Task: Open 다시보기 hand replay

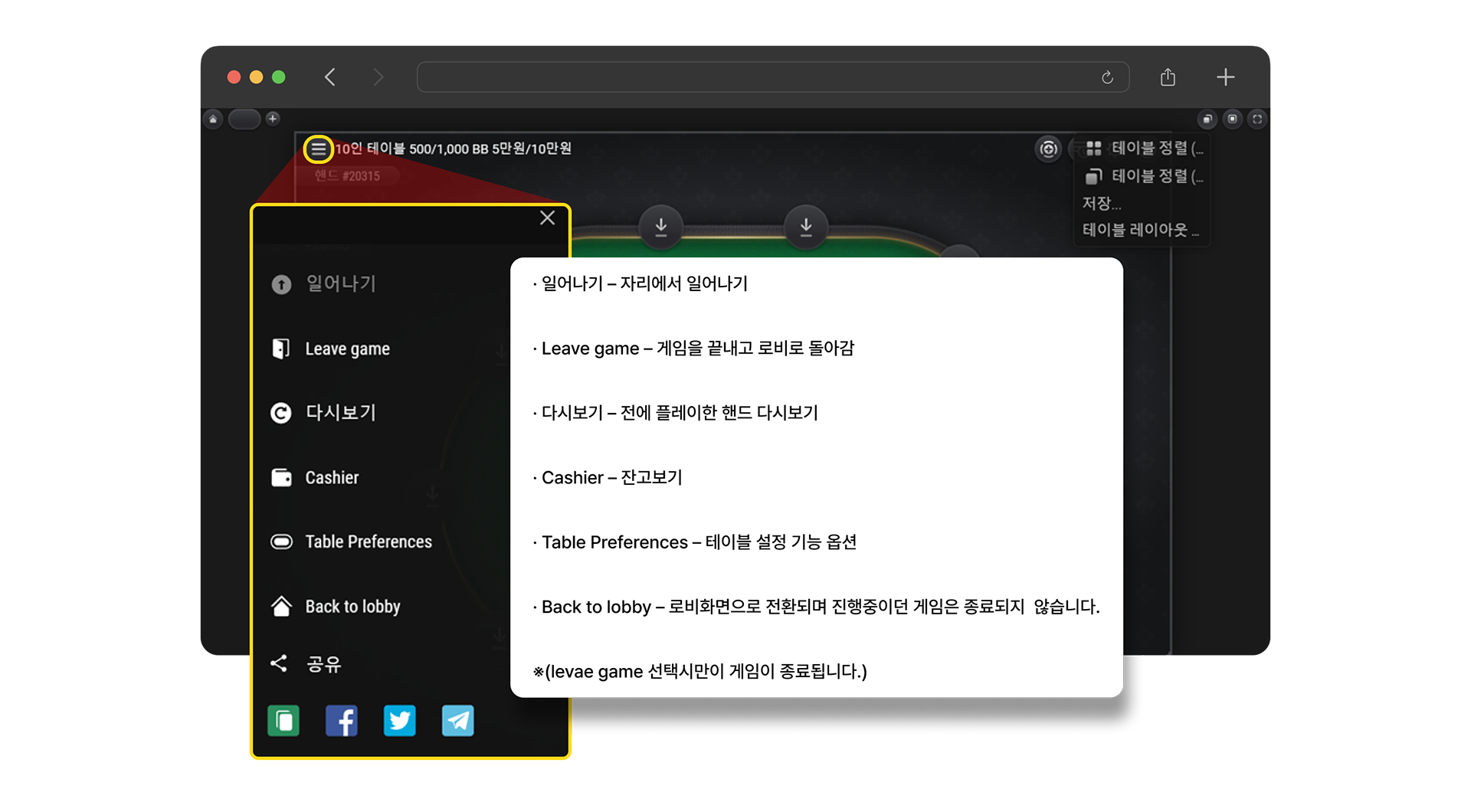Action: 340,413
